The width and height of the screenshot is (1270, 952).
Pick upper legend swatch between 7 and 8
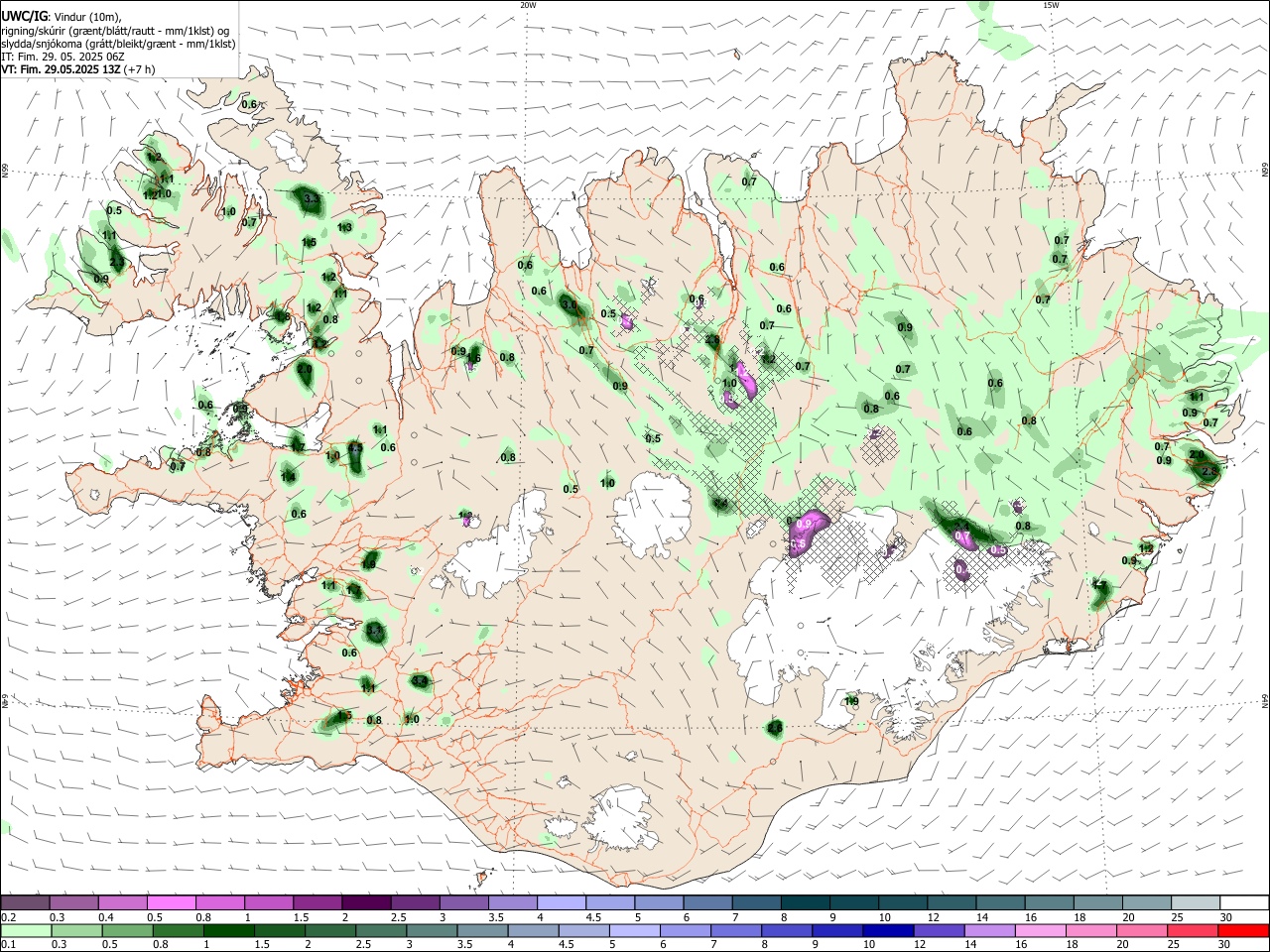[x=756, y=902]
